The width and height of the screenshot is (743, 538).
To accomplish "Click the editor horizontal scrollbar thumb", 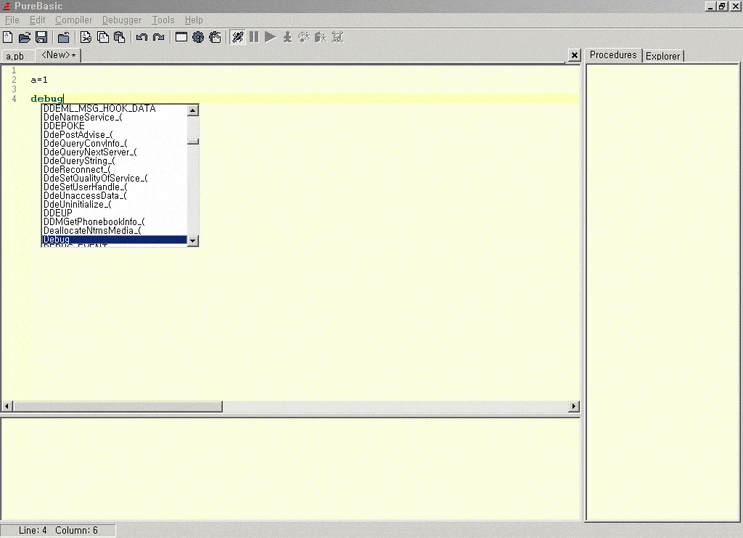I will point(118,406).
